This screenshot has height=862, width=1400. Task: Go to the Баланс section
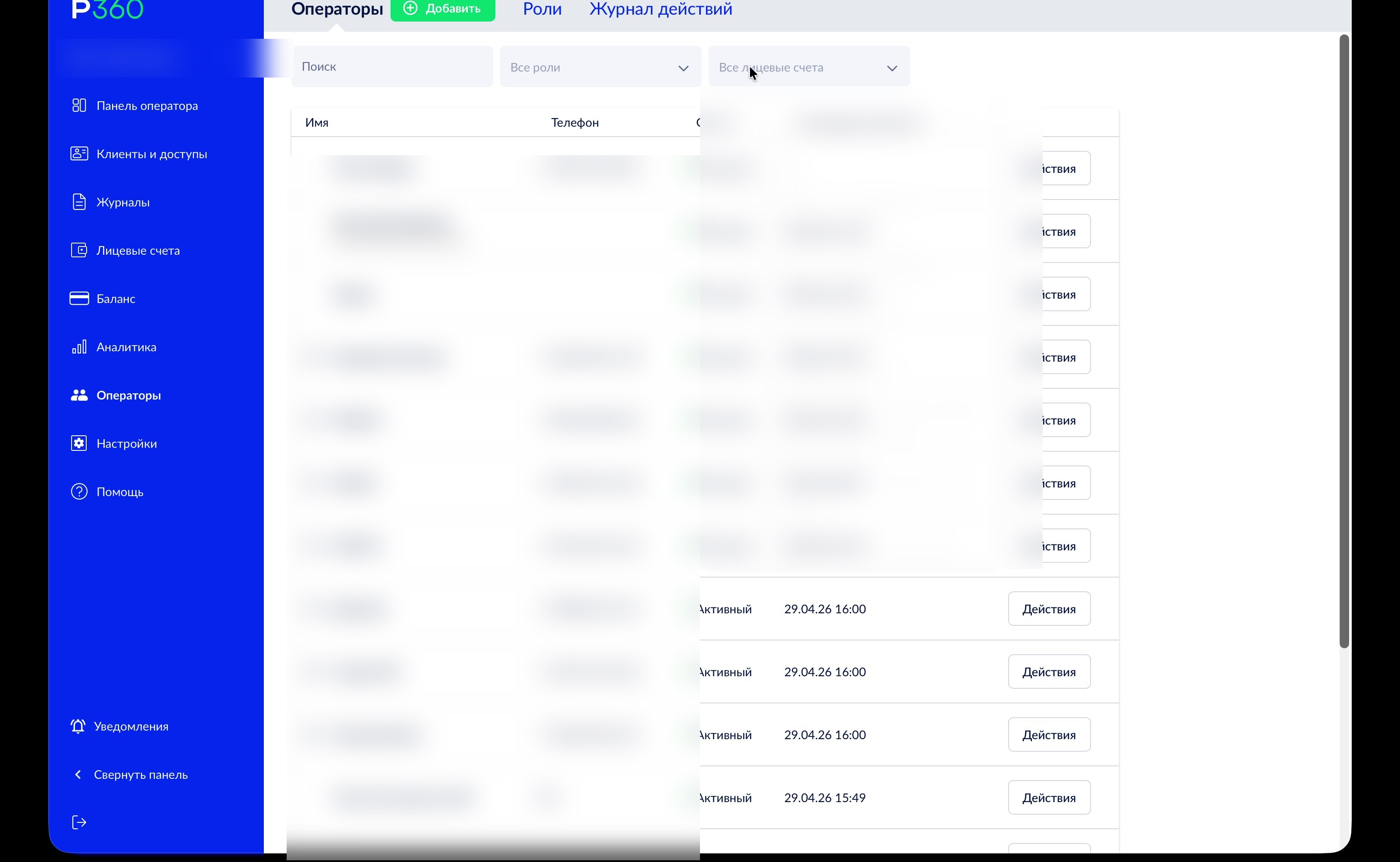point(116,299)
